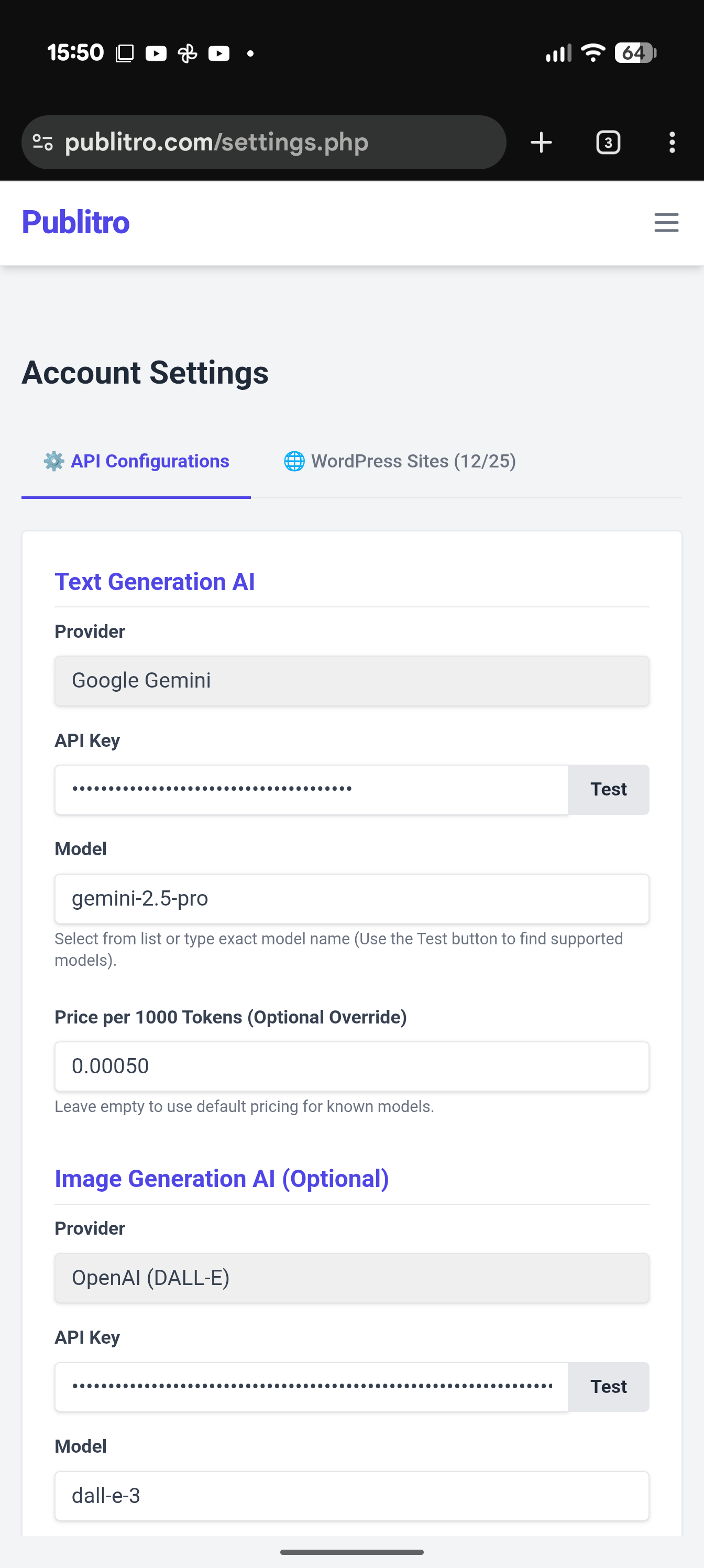This screenshot has width=704, height=1568.
Task: Switch to the WordPress Sites tab
Action: (x=413, y=461)
